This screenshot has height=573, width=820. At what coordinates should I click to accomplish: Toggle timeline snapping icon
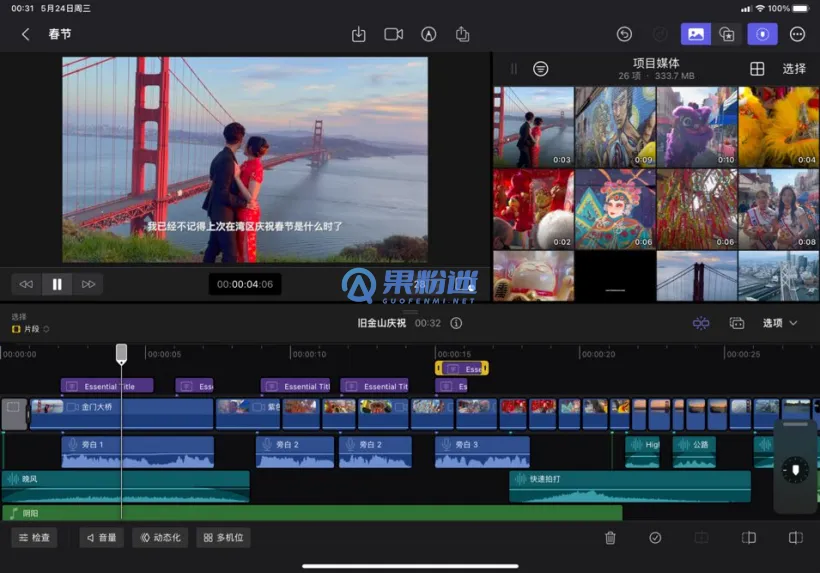click(701, 323)
